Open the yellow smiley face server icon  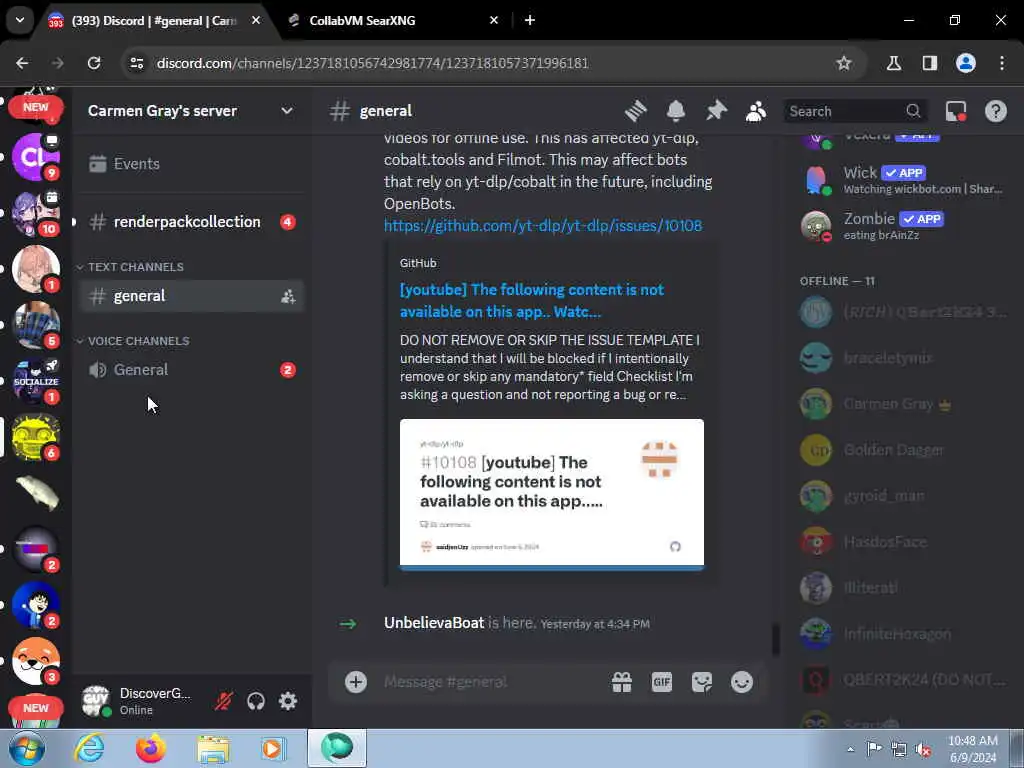coord(36,438)
